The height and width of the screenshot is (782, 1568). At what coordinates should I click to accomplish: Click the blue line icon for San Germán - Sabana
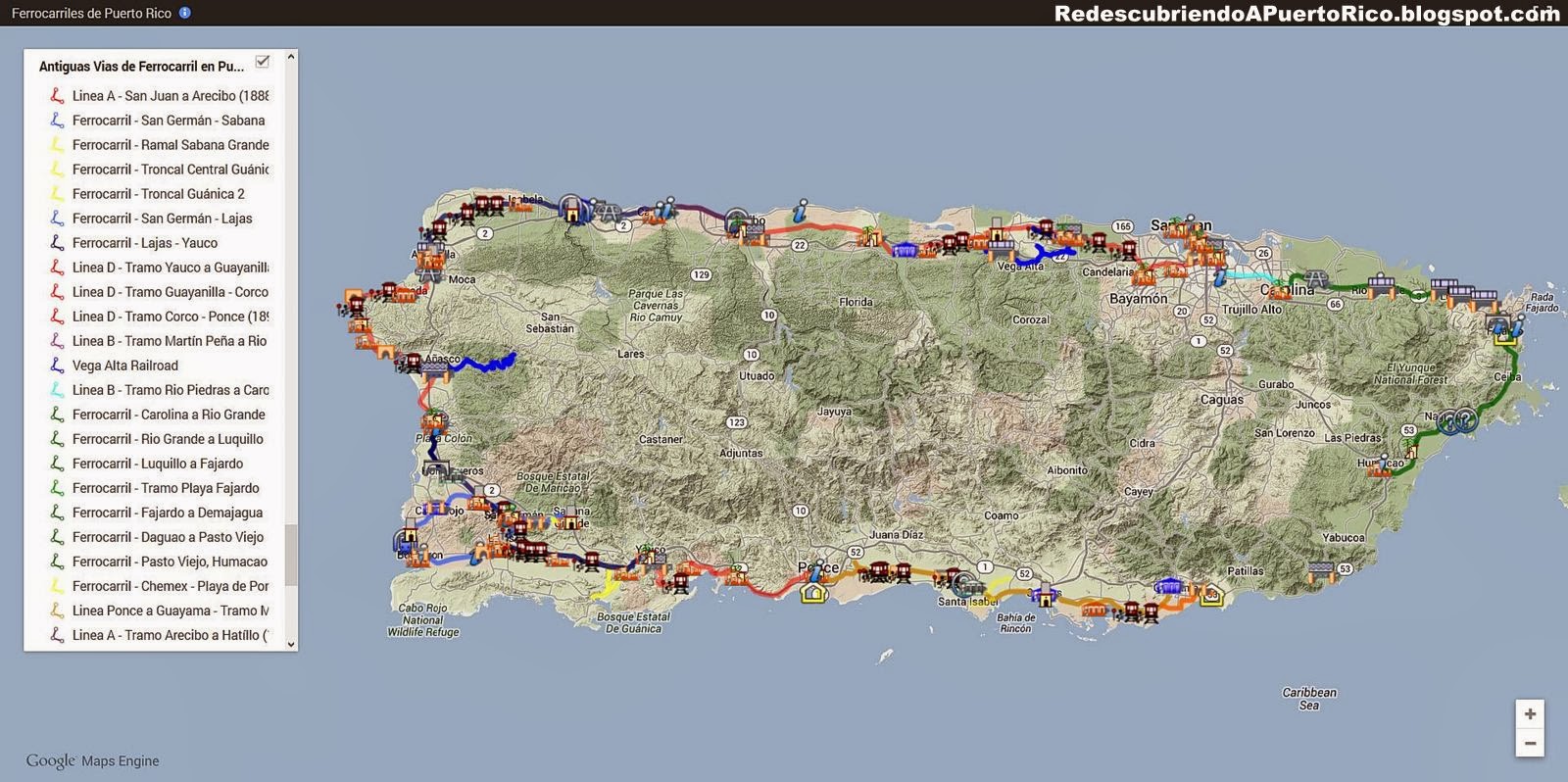[x=57, y=121]
